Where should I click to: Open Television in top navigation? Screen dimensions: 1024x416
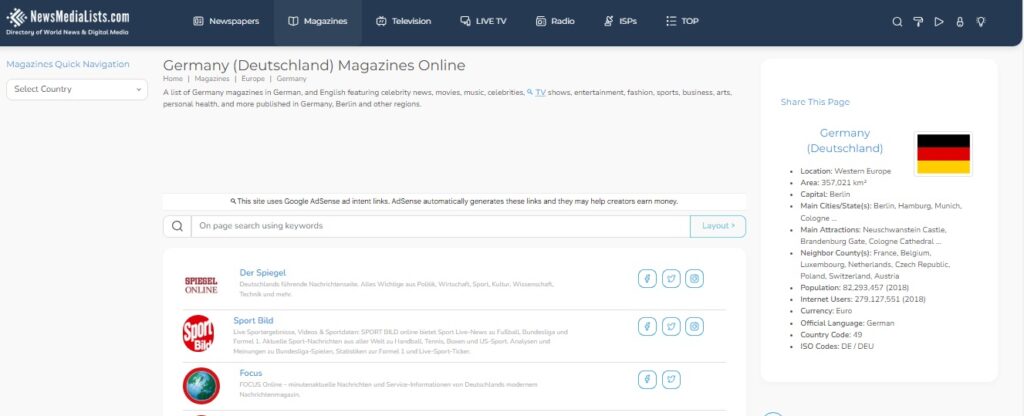pos(404,22)
